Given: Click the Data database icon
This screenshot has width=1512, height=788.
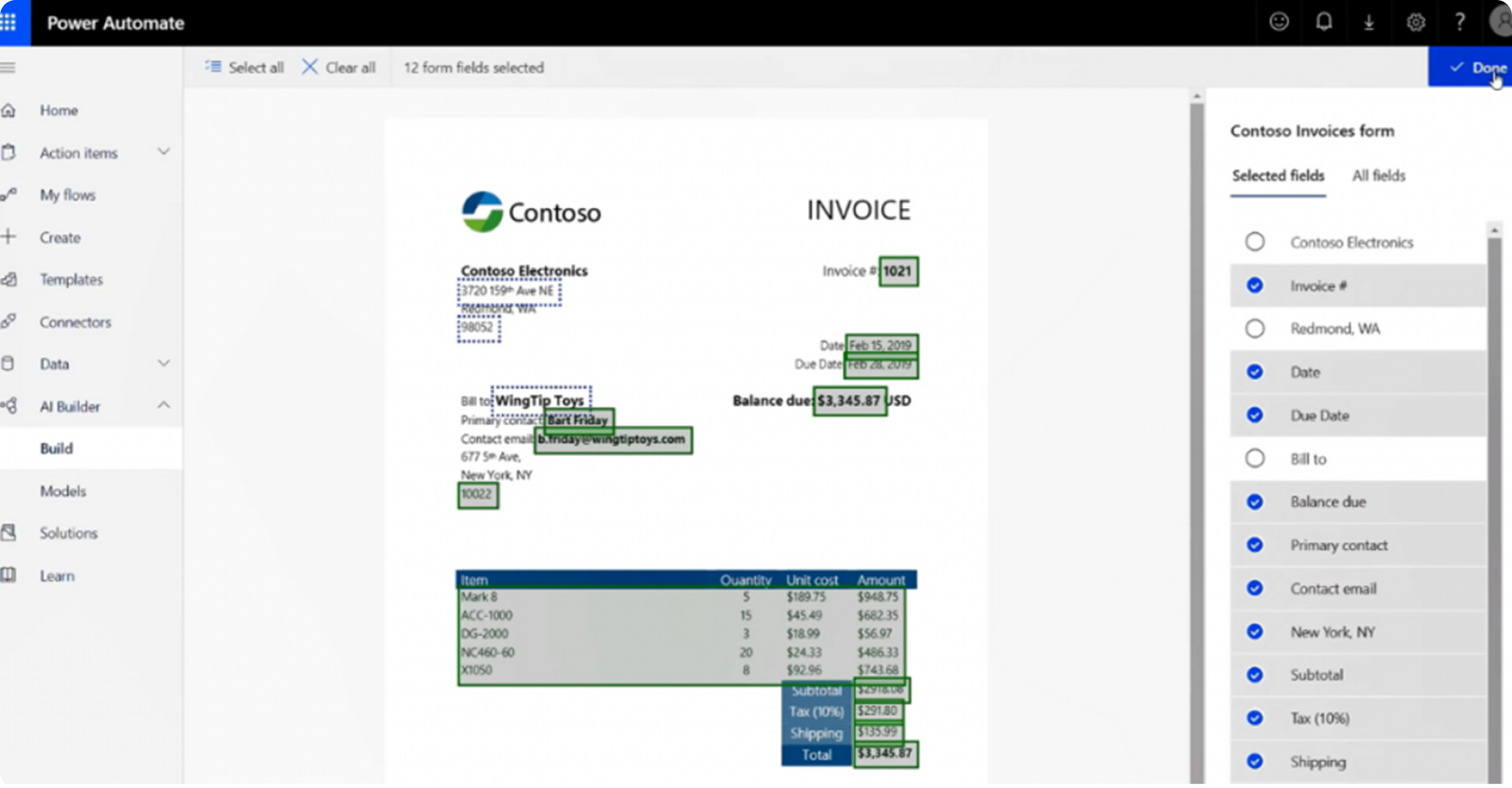Looking at the screenshot, I should coord(9,363).
